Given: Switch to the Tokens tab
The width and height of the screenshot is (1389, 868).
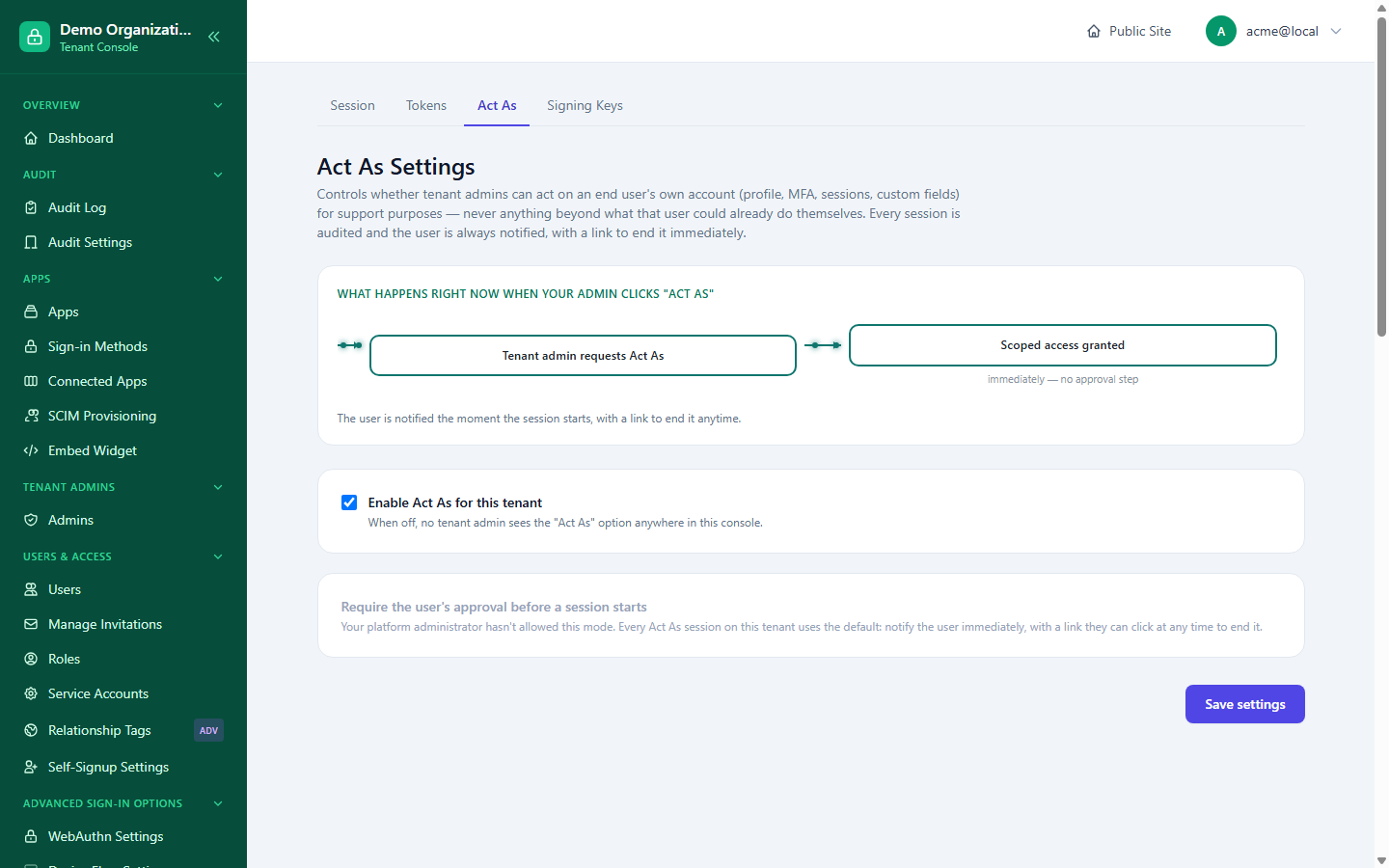Looking at the screenshot, I should (x=426, y=105).
